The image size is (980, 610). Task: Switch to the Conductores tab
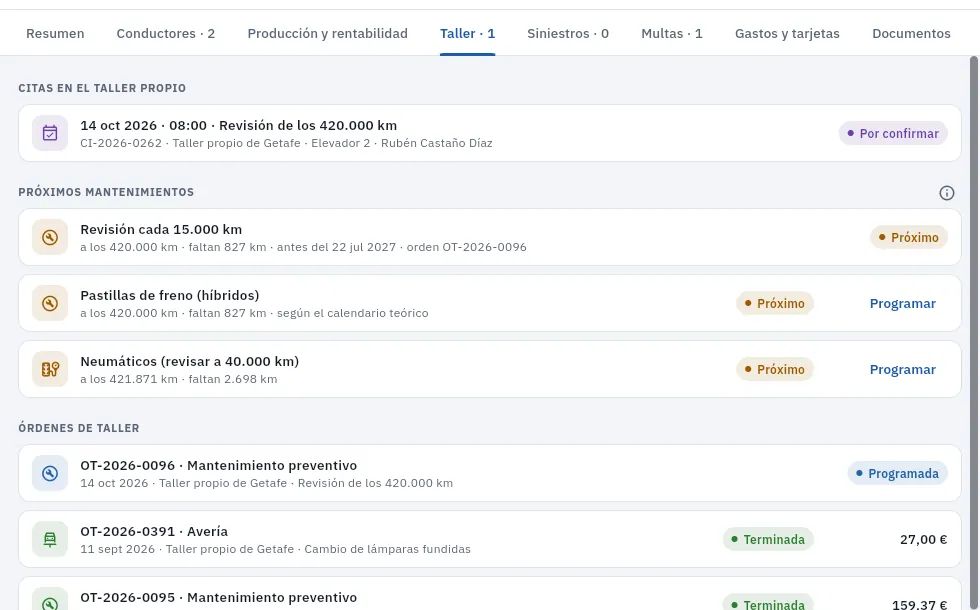pos(166,34)
